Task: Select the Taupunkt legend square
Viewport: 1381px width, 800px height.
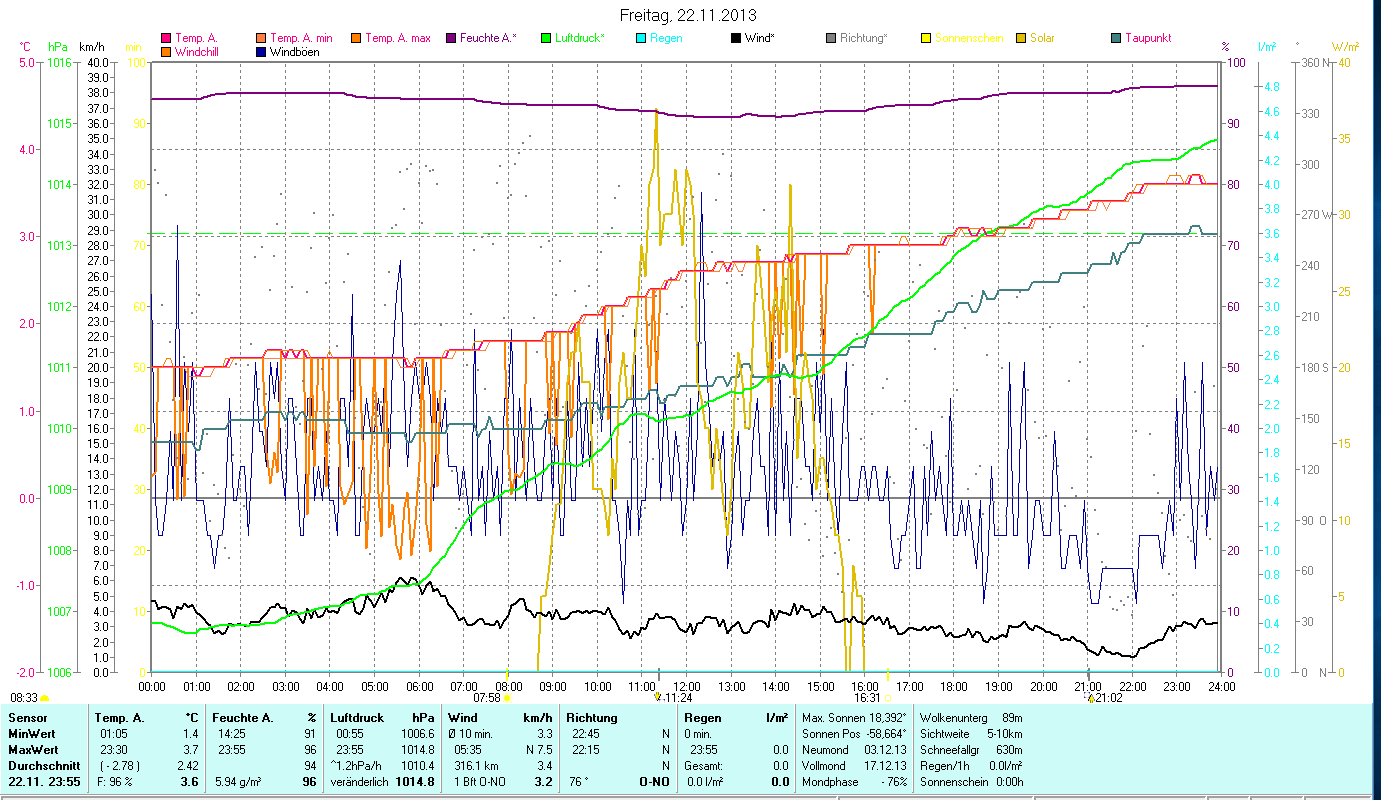Action: pos(1115,38)
